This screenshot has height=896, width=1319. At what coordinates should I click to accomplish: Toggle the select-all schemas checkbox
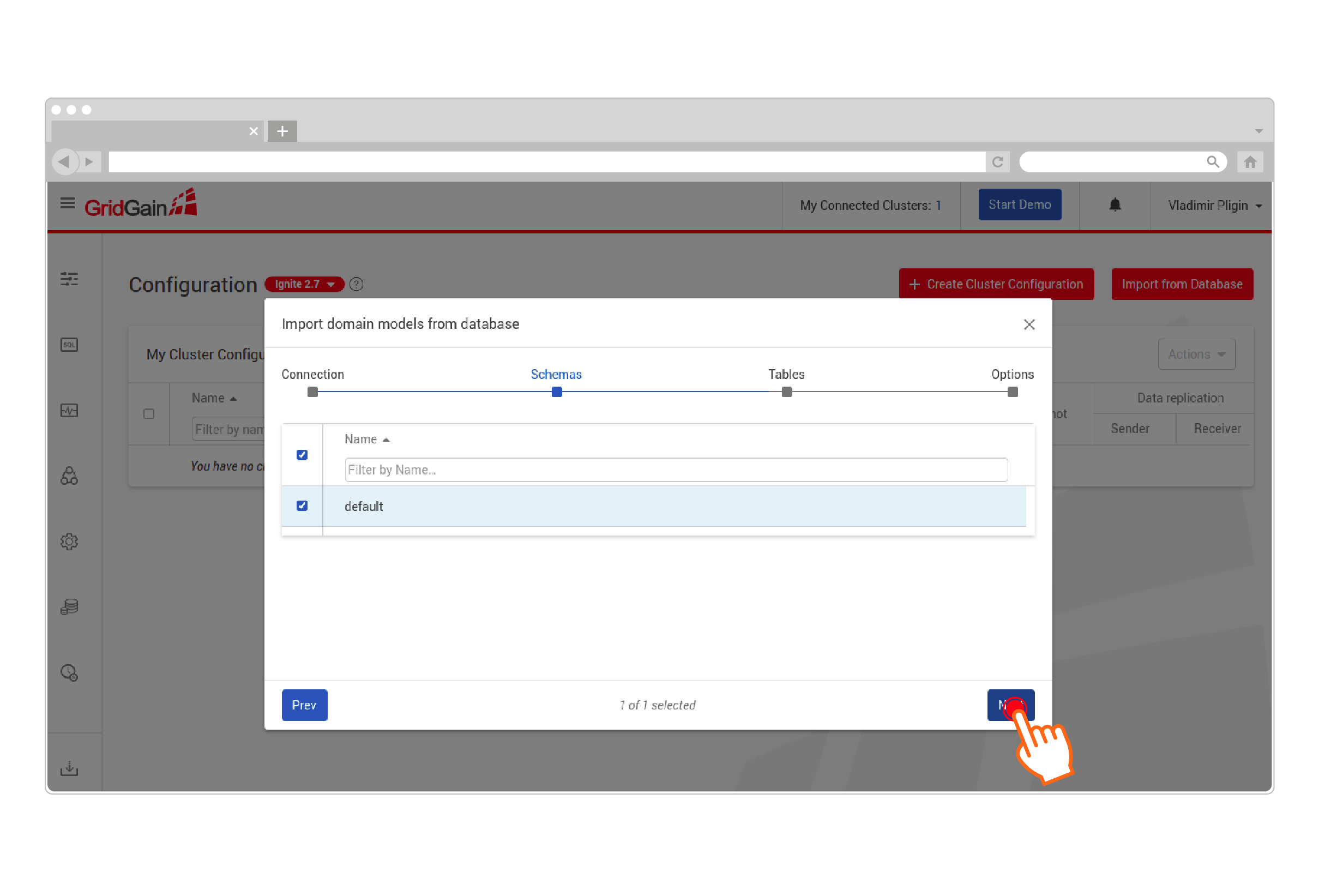[302, 455]
